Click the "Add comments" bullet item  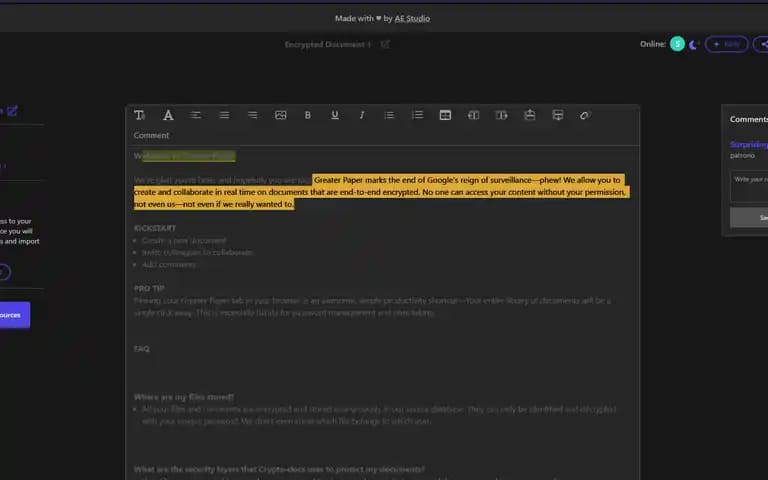tap(169, 264)
